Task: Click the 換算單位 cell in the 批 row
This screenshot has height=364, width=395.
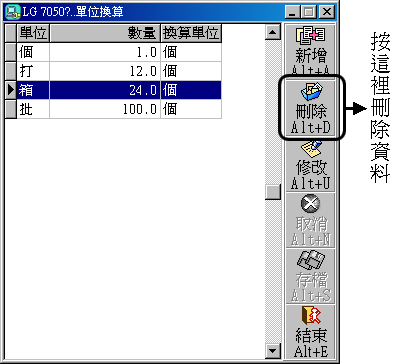Action: coord(191,109)
